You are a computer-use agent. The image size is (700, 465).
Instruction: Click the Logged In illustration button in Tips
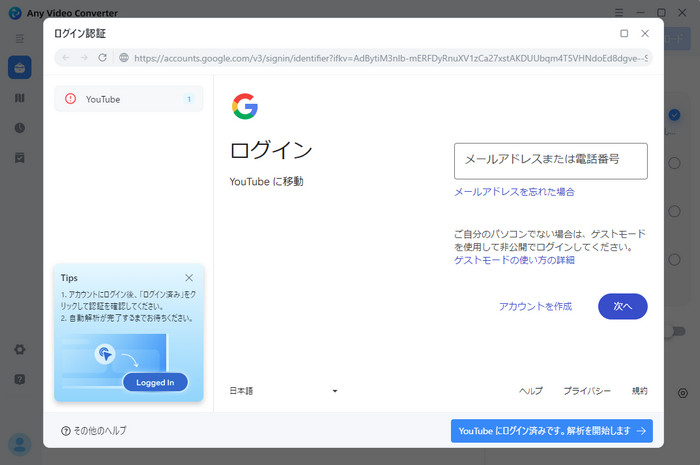[x=155, y=382]
